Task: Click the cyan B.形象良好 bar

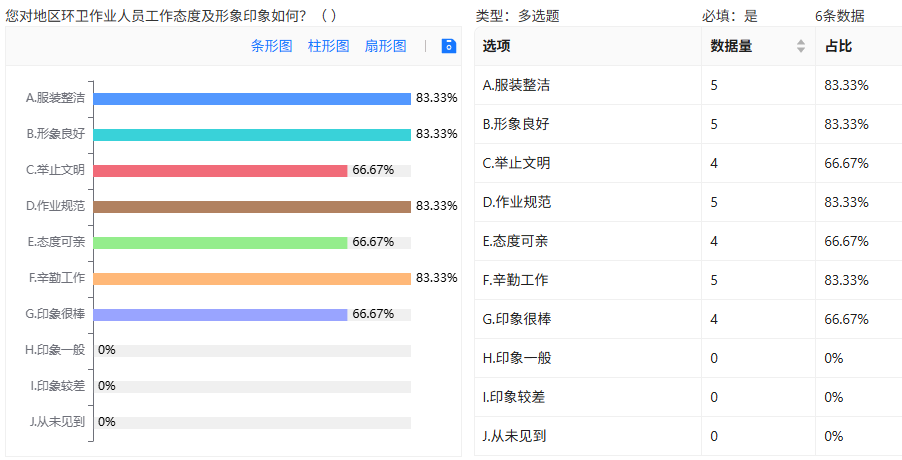Action: pyautogui.click(x=252, y=134)
